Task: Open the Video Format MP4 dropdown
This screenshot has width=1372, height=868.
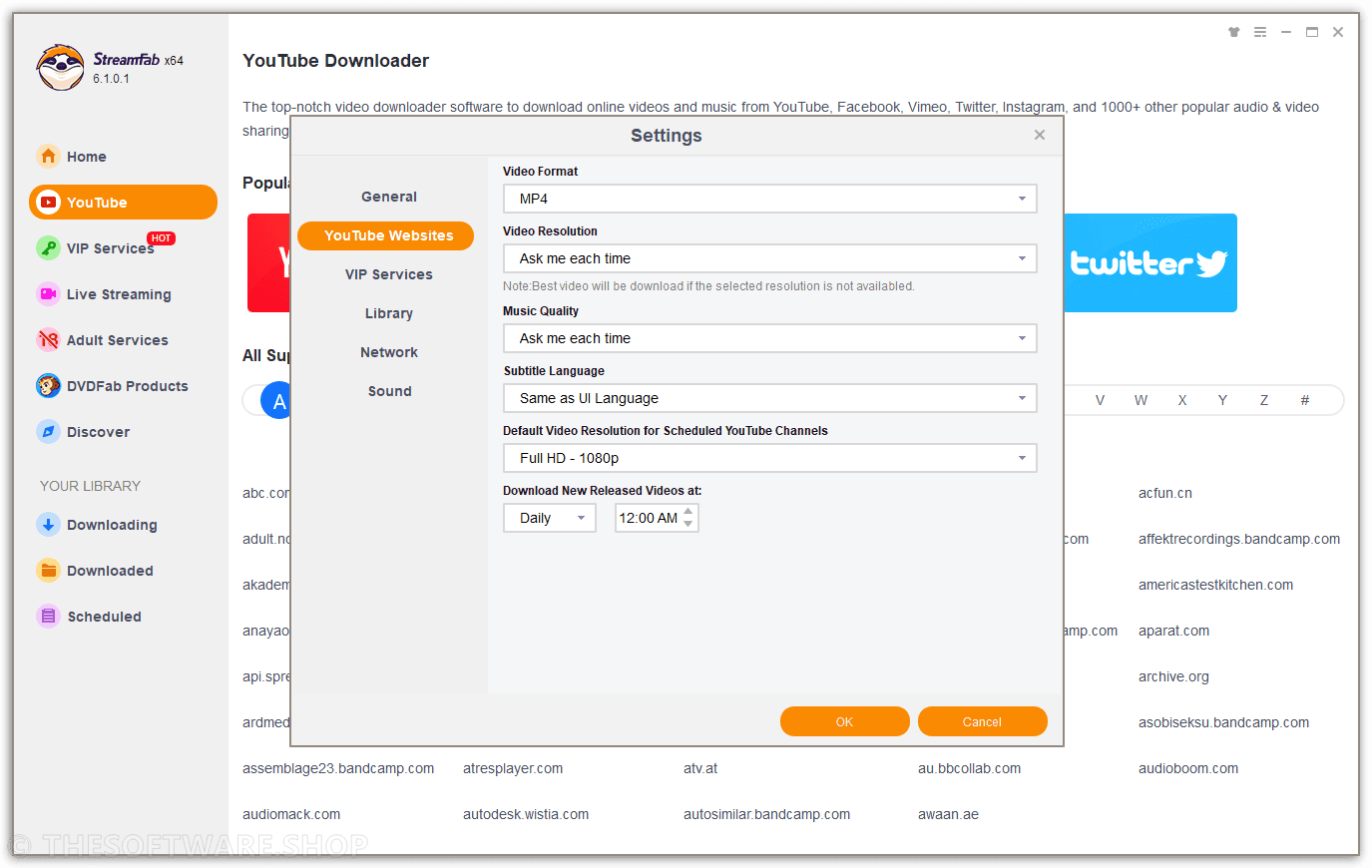Action: [770, 199]
